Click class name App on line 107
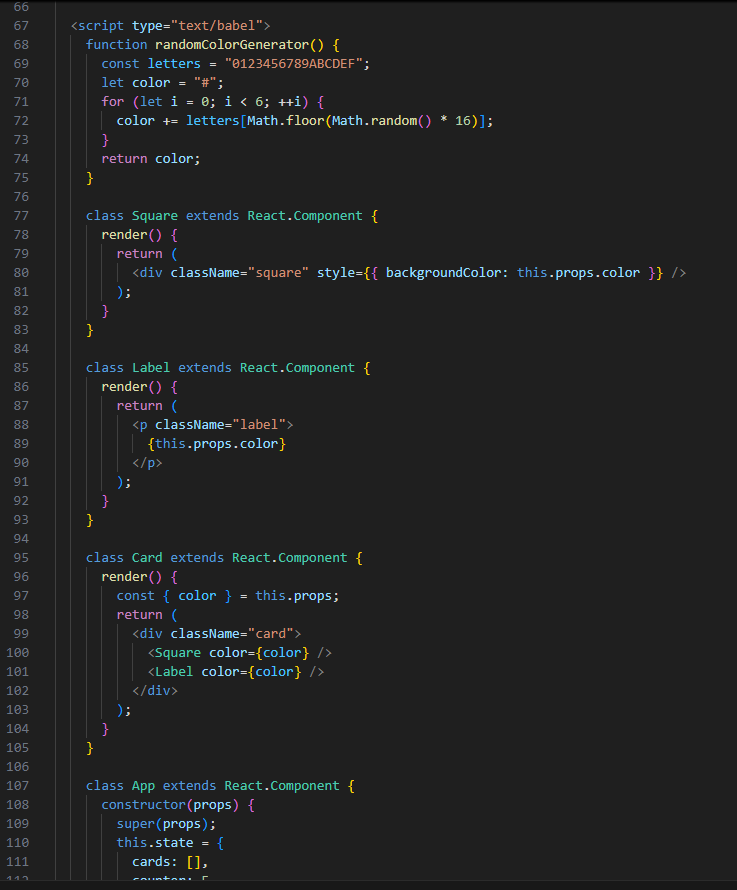The image size is (737, 890). (x=144, y=786)
